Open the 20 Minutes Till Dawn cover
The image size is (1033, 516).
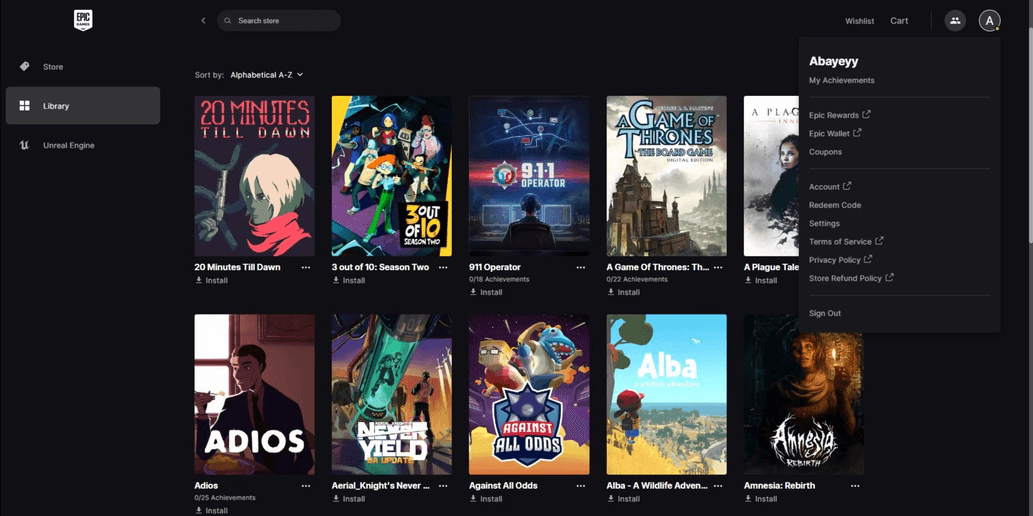(x=254, y=176)
